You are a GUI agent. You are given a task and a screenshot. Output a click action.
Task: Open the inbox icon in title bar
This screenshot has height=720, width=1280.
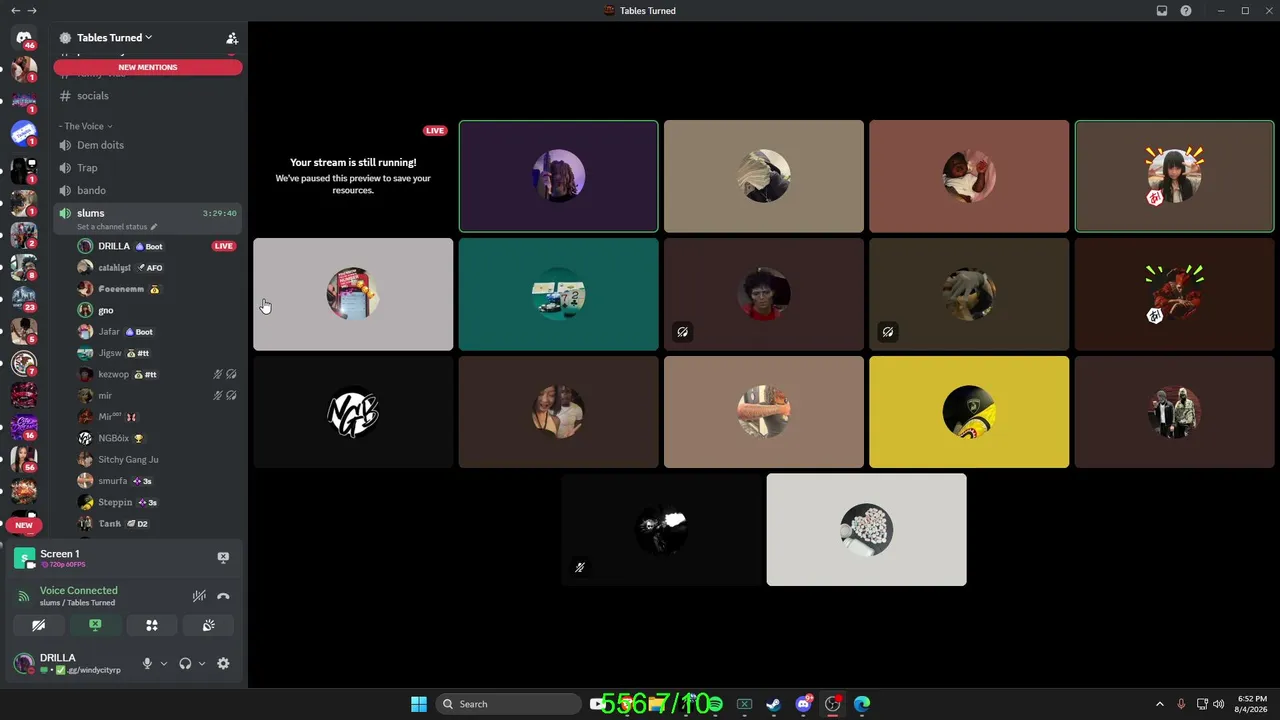pyautogui.click(x=1162, y=10)
